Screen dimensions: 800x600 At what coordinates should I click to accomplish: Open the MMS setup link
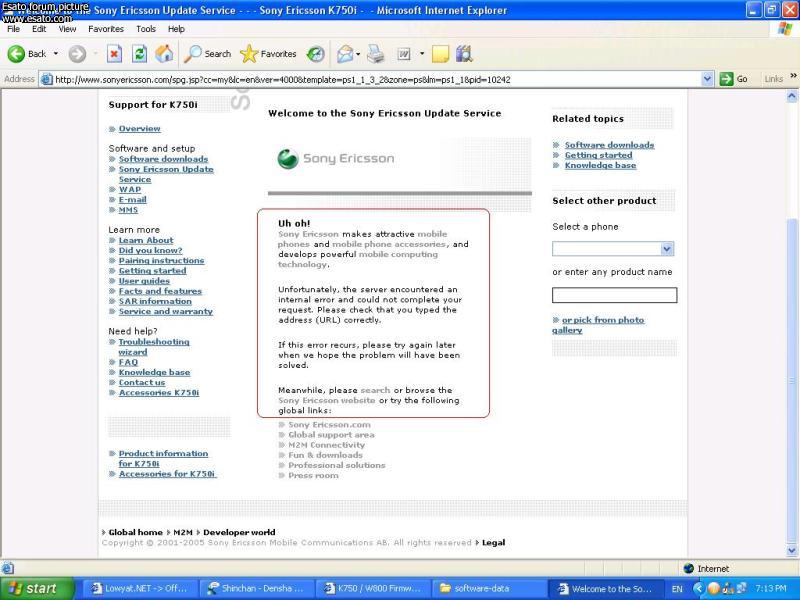tap(128, 210)
